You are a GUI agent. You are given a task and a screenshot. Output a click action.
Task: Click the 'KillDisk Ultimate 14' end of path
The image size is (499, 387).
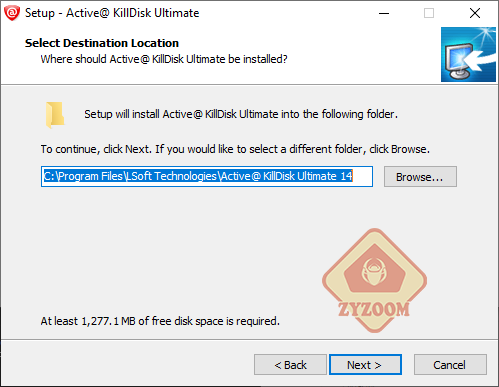pyautogui.click(x=308, y=176)
